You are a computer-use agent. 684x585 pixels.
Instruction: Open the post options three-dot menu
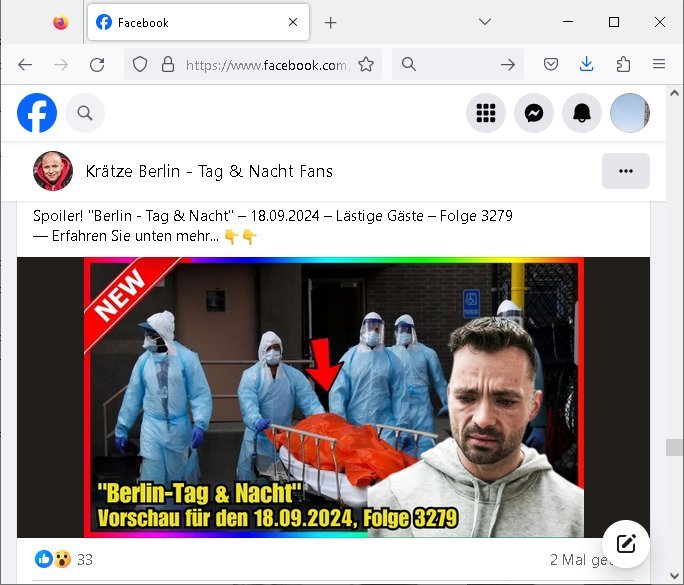[626, 171]
